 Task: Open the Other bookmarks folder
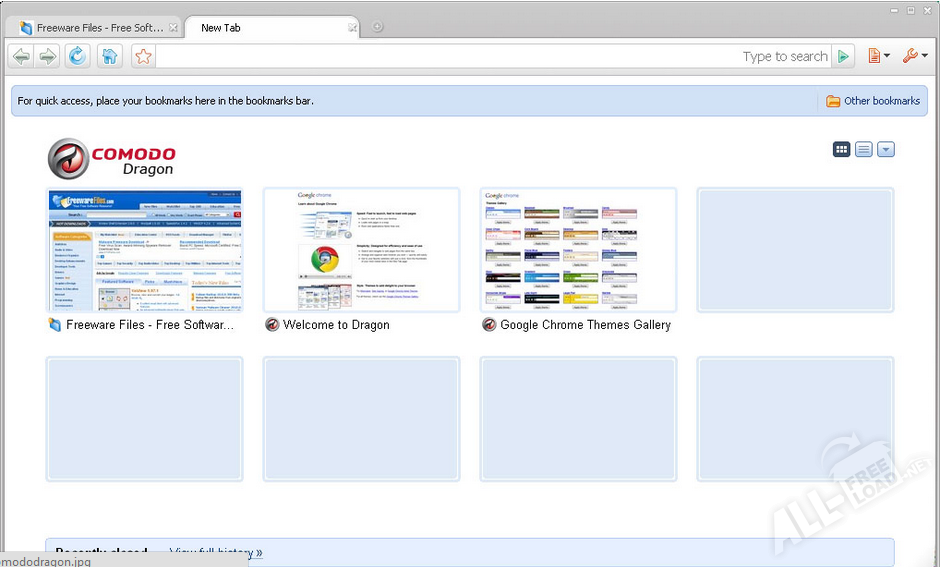coord(873,101)
